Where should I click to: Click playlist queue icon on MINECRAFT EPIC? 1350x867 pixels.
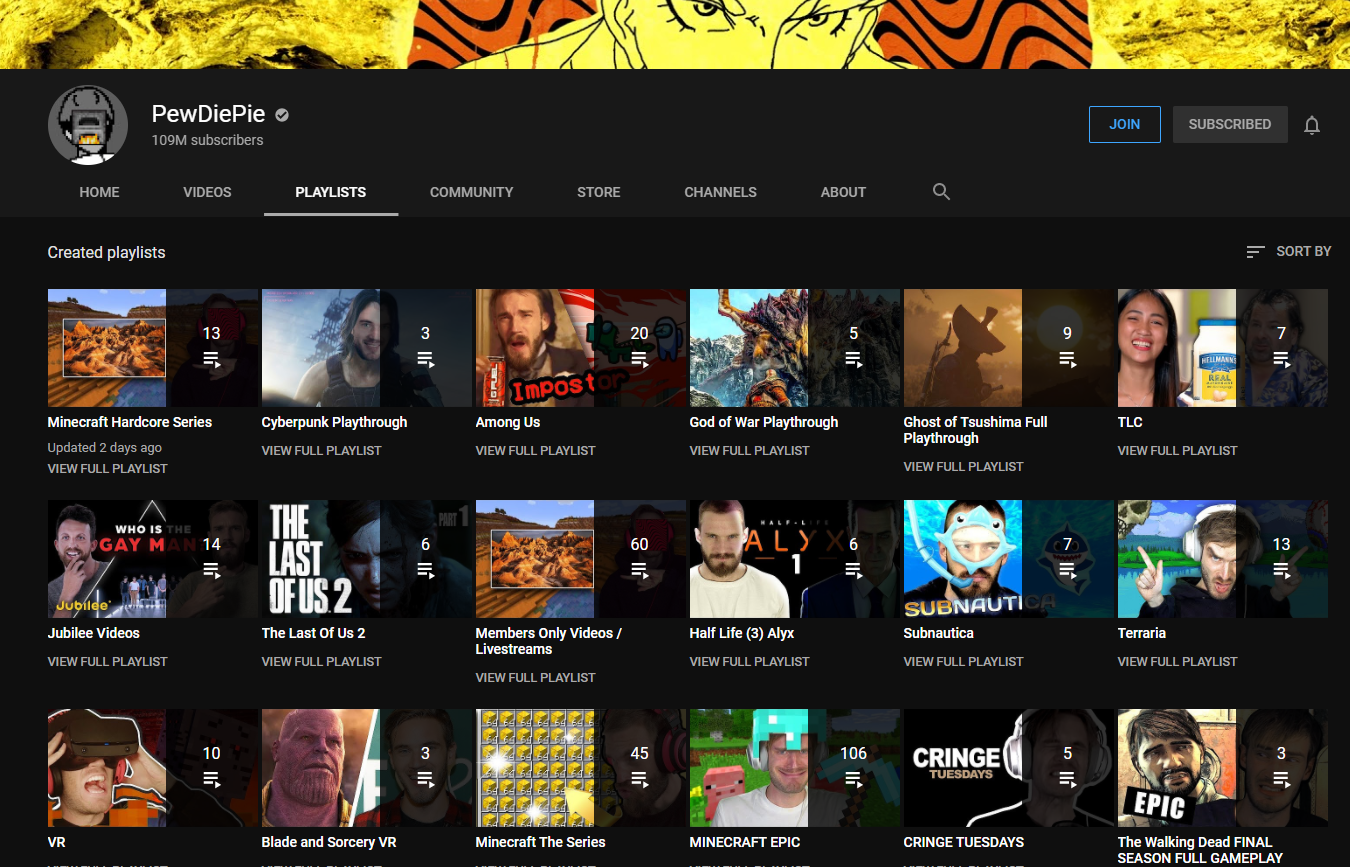click(853, 778)
